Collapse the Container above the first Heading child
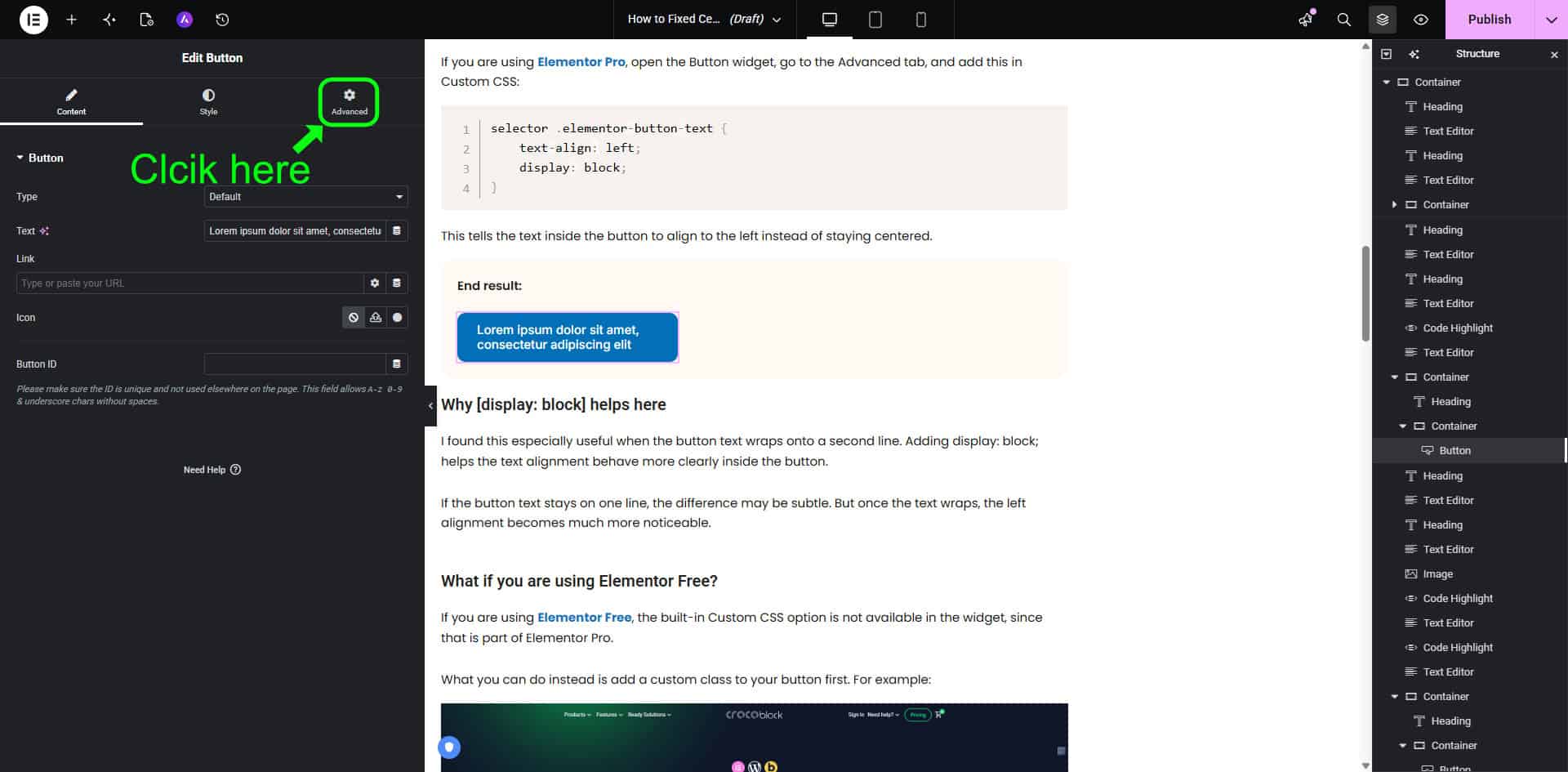The width and height of the screenshot is (1568, 772). tap(1394, 377)
